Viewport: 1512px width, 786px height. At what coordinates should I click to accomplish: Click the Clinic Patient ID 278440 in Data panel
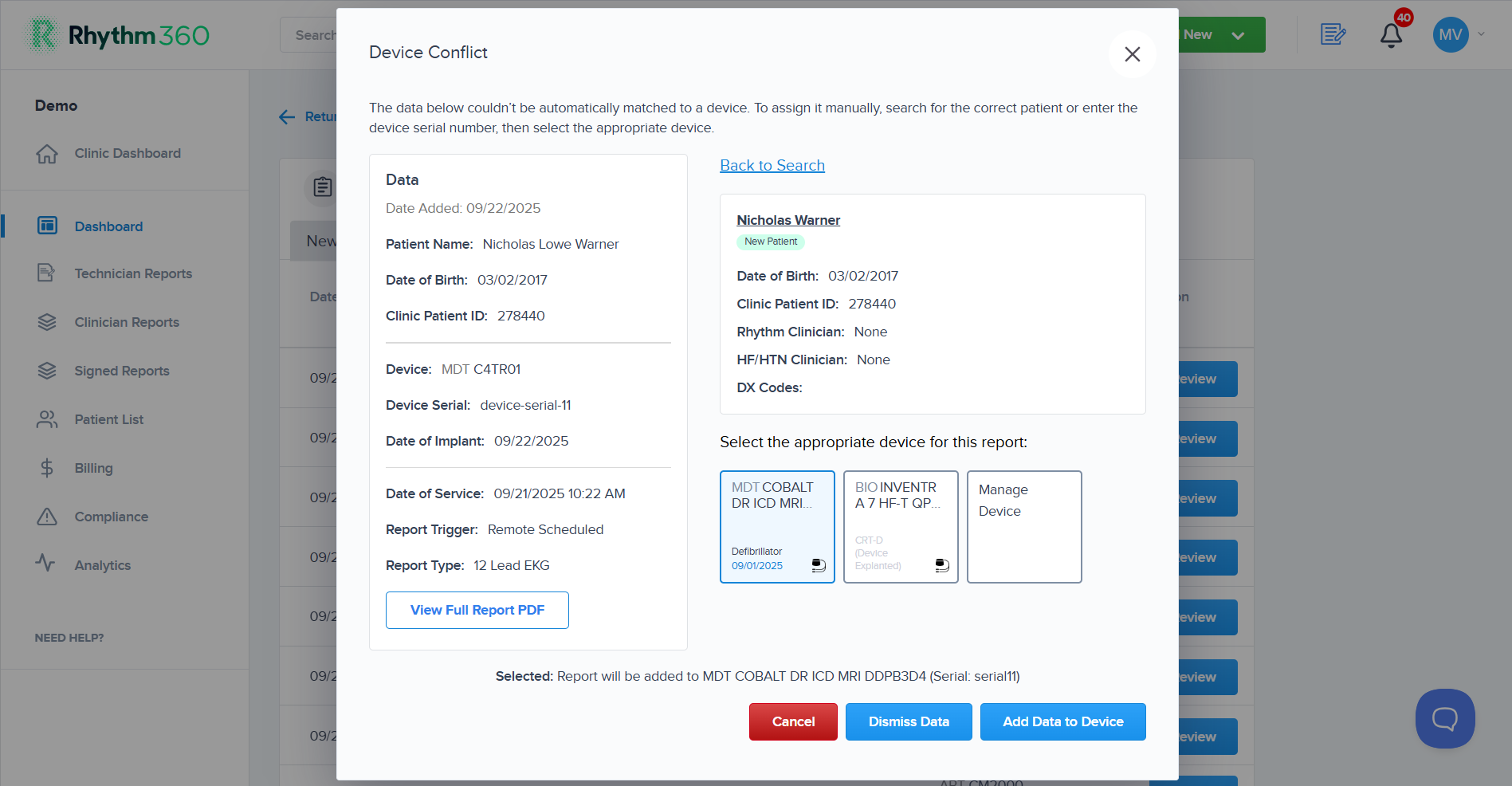(x=521, y=316)
